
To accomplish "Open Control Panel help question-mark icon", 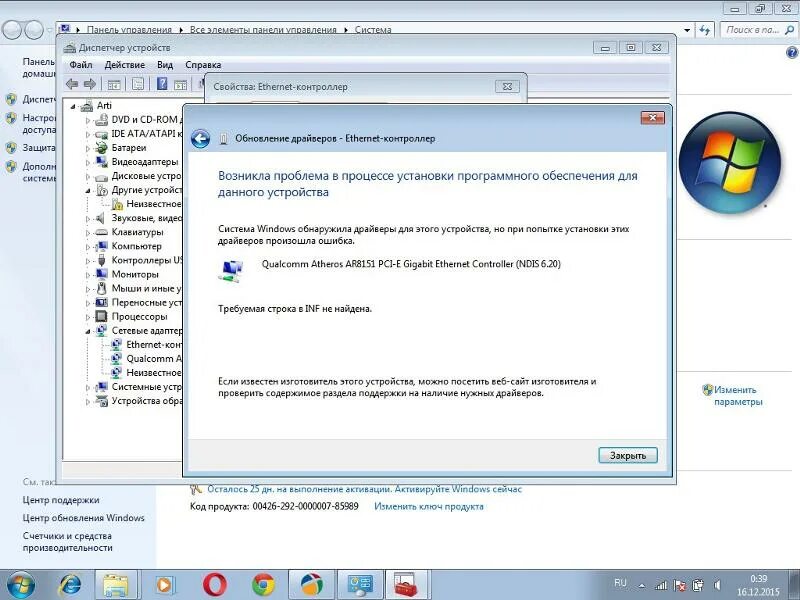I will tap(792, 52).
